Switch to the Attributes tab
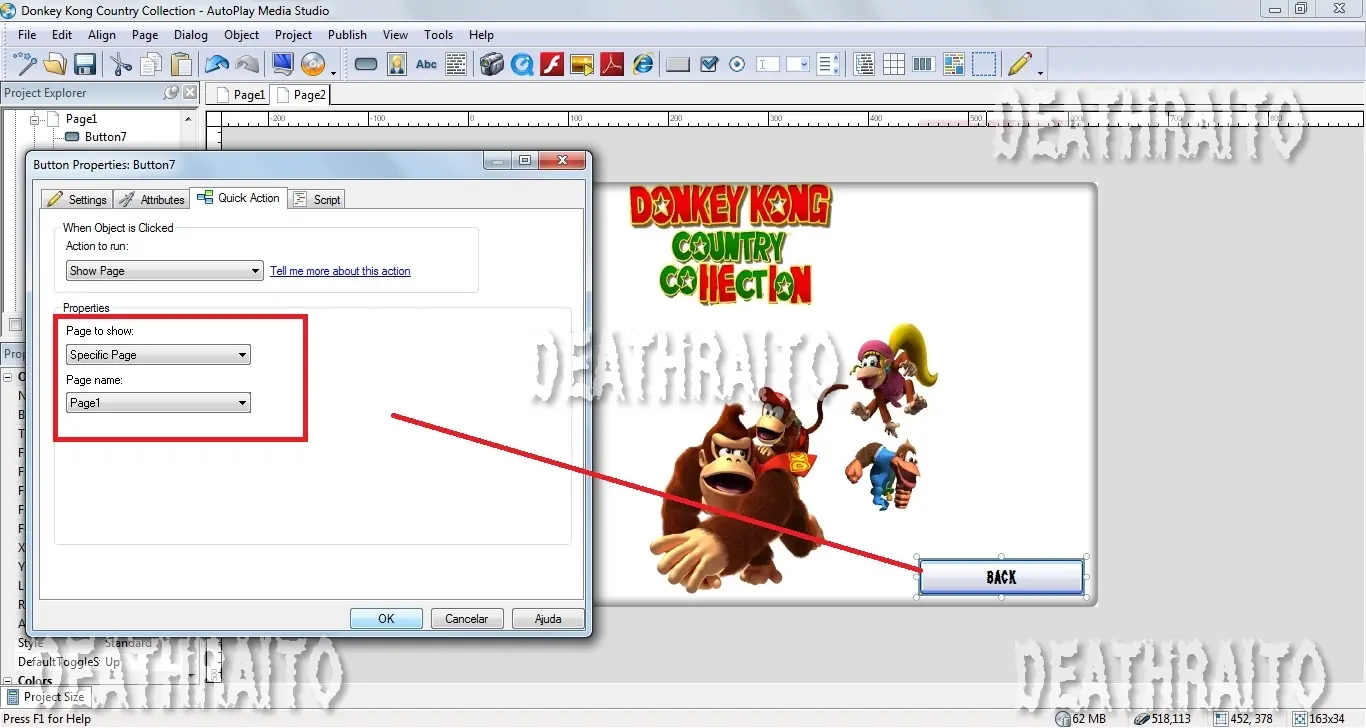 pos(151,199)
